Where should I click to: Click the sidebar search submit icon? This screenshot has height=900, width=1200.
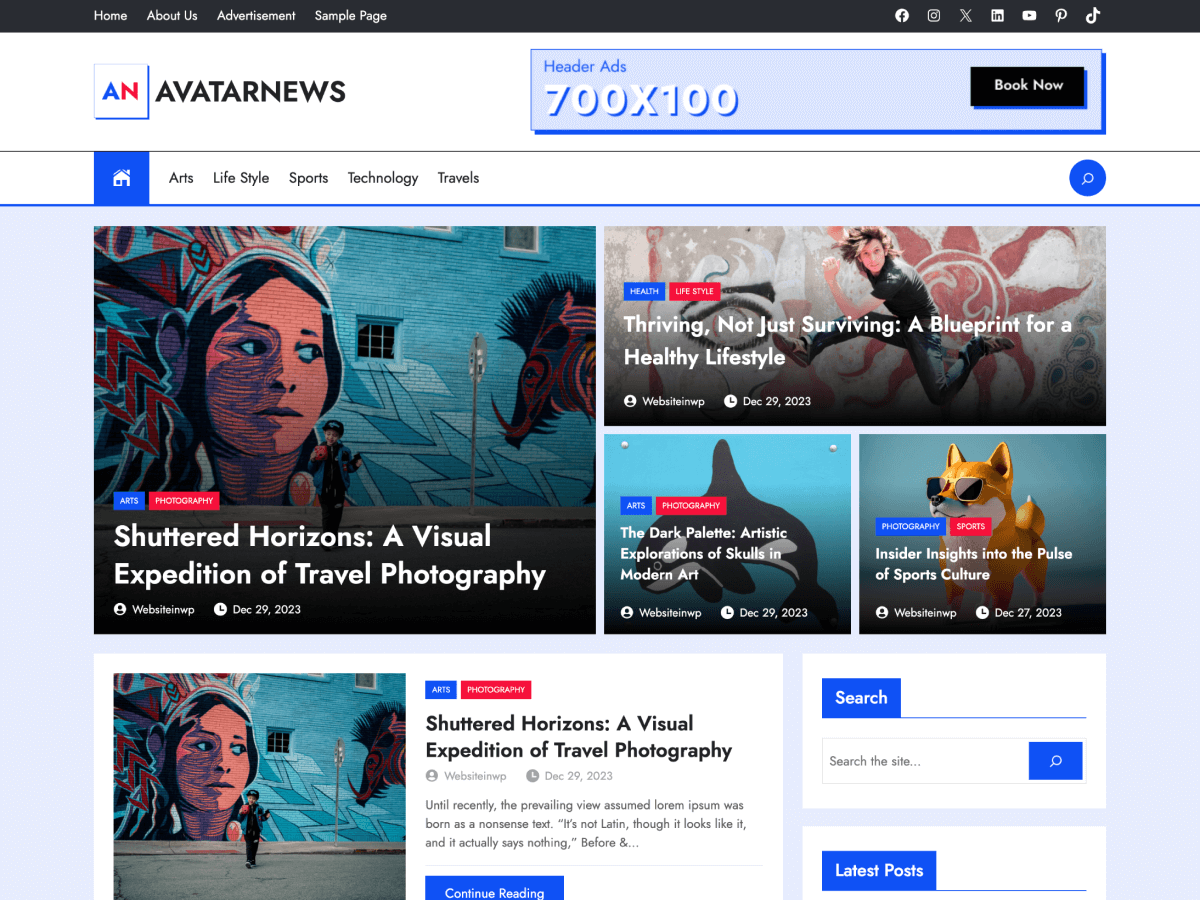(x=1055, y=760)
